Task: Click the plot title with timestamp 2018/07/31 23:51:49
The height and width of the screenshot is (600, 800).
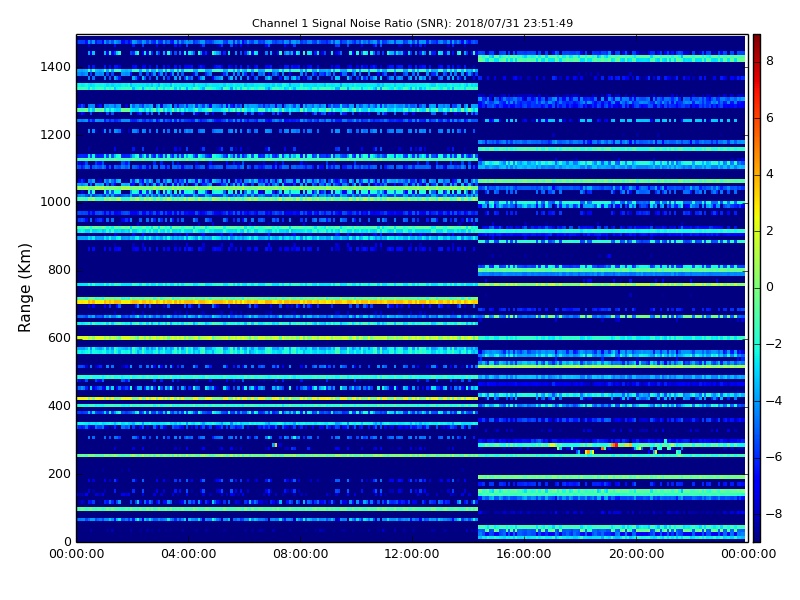Action: (412, 23)
